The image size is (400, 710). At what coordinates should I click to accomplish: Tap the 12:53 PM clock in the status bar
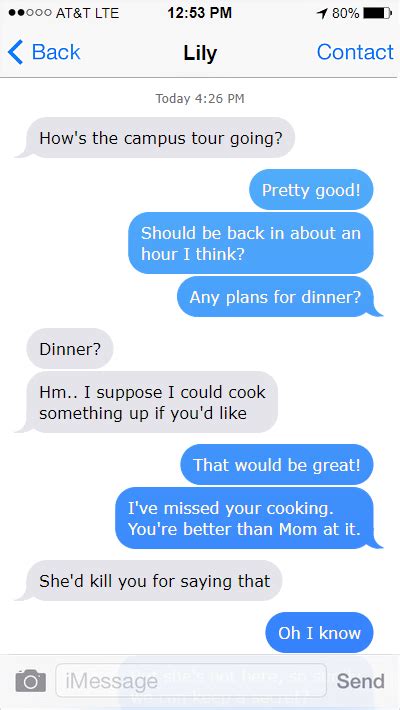click(x=199, y=13)
